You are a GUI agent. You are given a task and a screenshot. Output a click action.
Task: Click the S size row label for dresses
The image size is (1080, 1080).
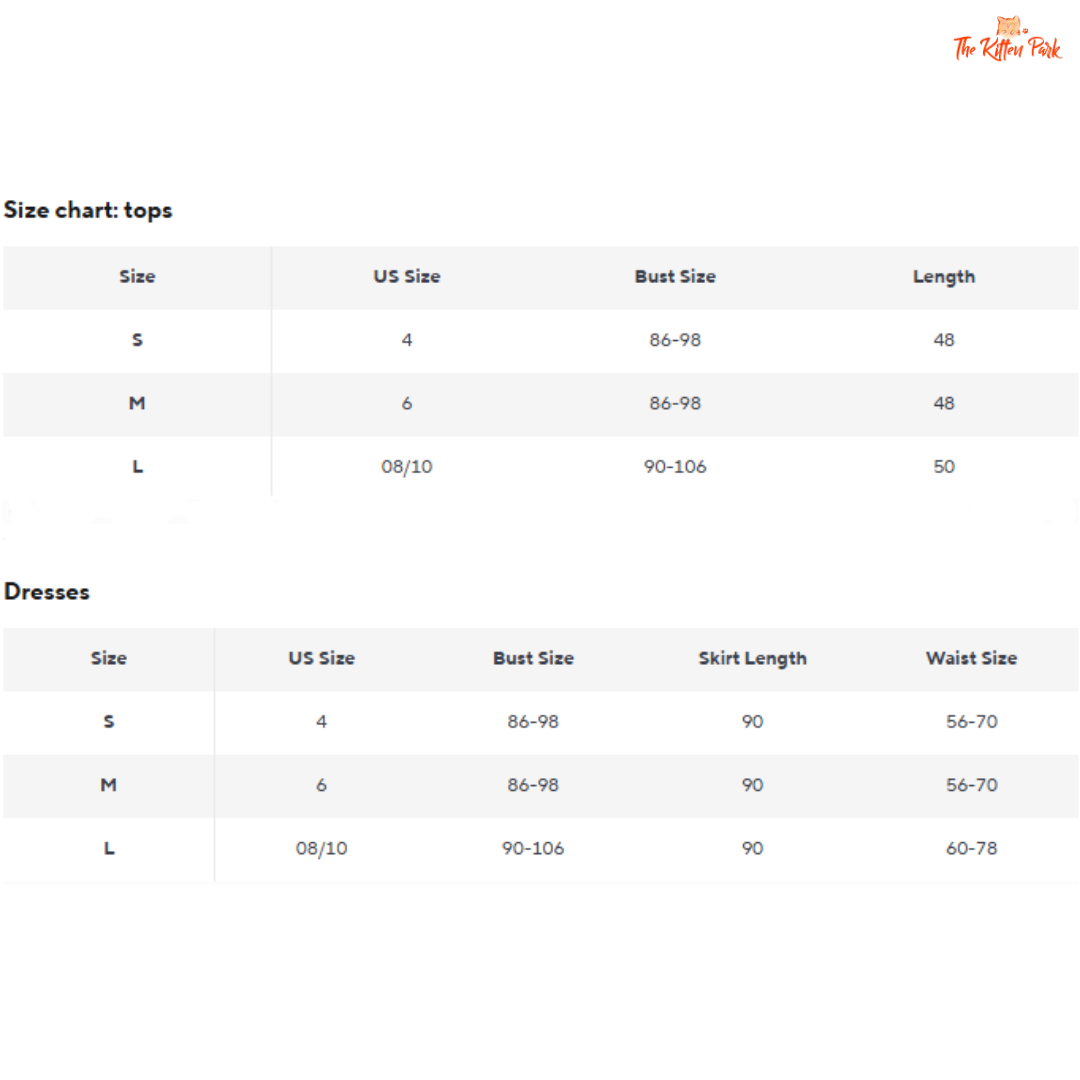[x=109, y=721]
